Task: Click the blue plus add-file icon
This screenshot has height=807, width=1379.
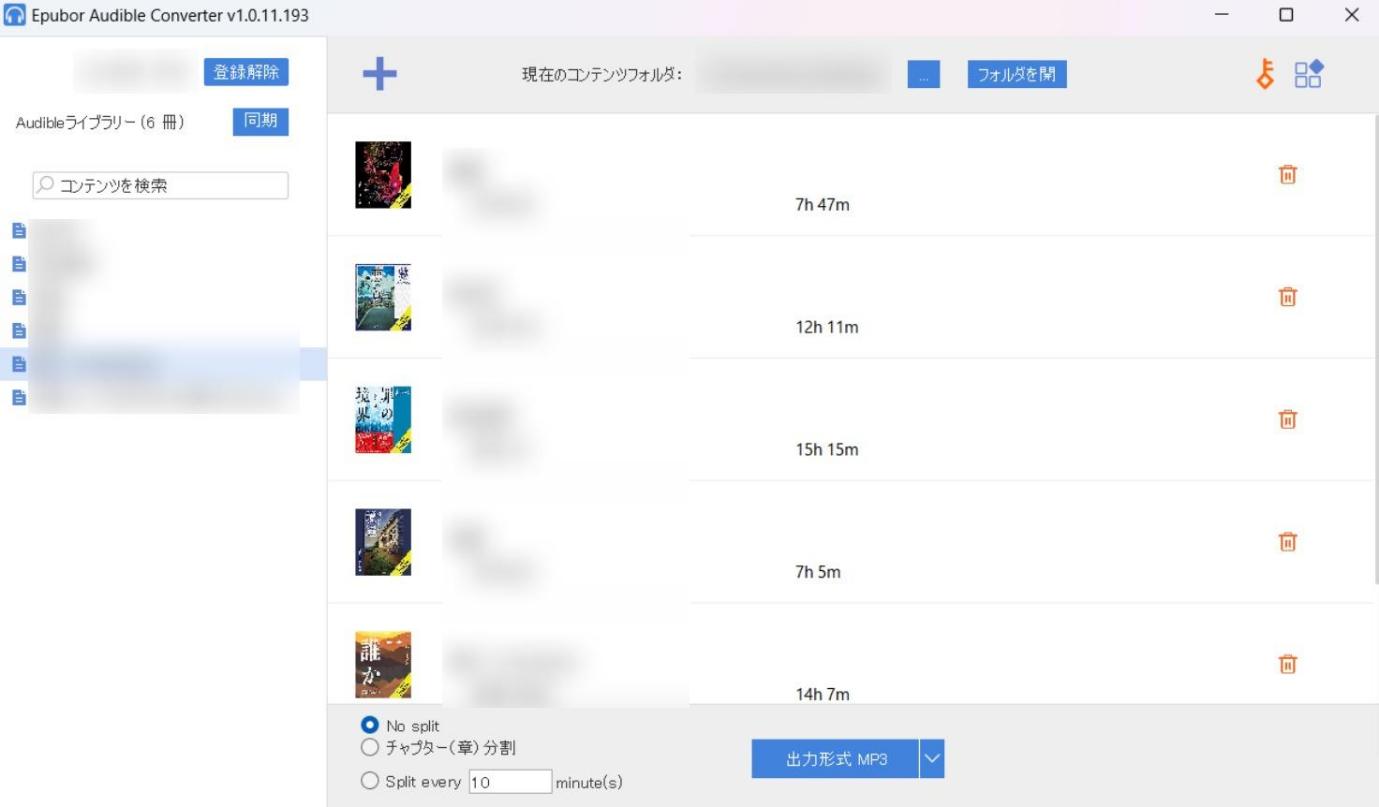Action: click(x=379, y=74)
